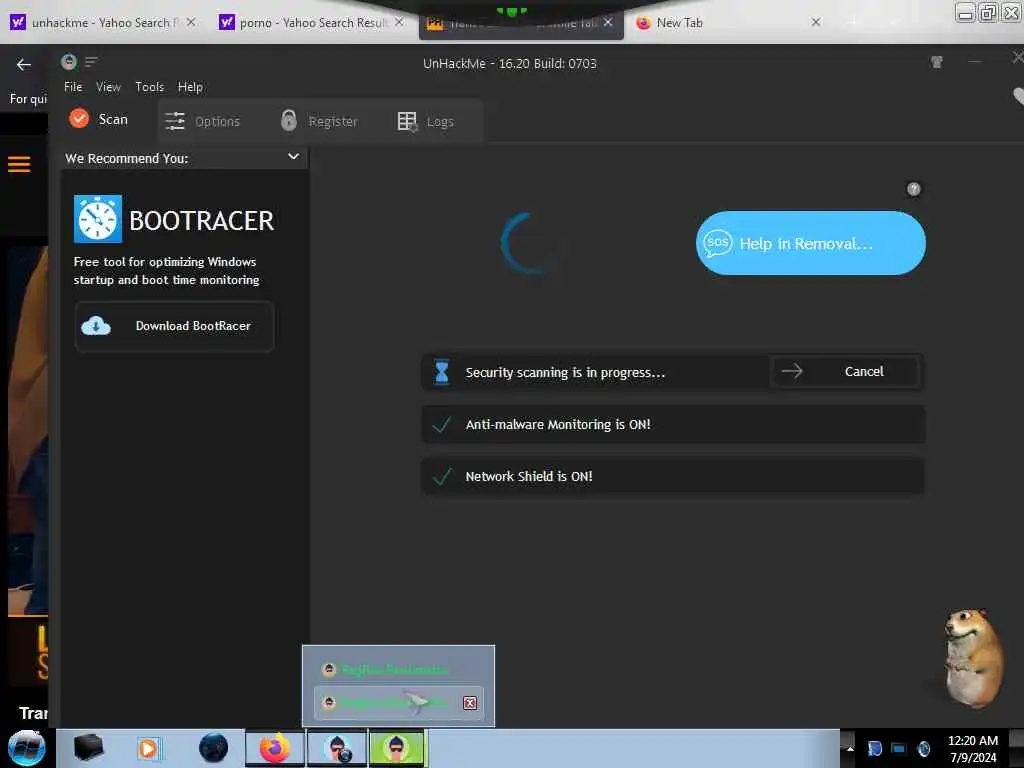Screen dimensions: 1024x768
Task: Close the unhackme Yahoo Search tab
Action: click(x=191, y=22)
